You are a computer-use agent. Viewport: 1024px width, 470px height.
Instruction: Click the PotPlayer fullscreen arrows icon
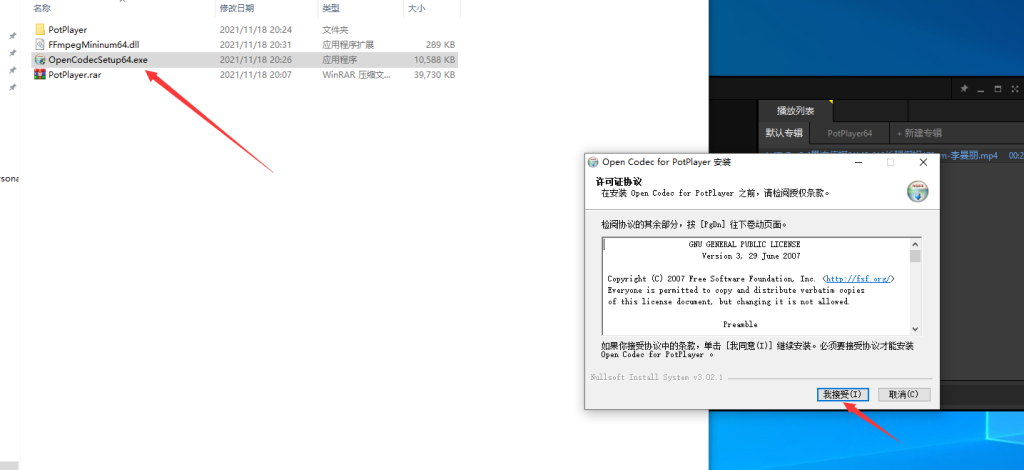(x=1015, y=89)
